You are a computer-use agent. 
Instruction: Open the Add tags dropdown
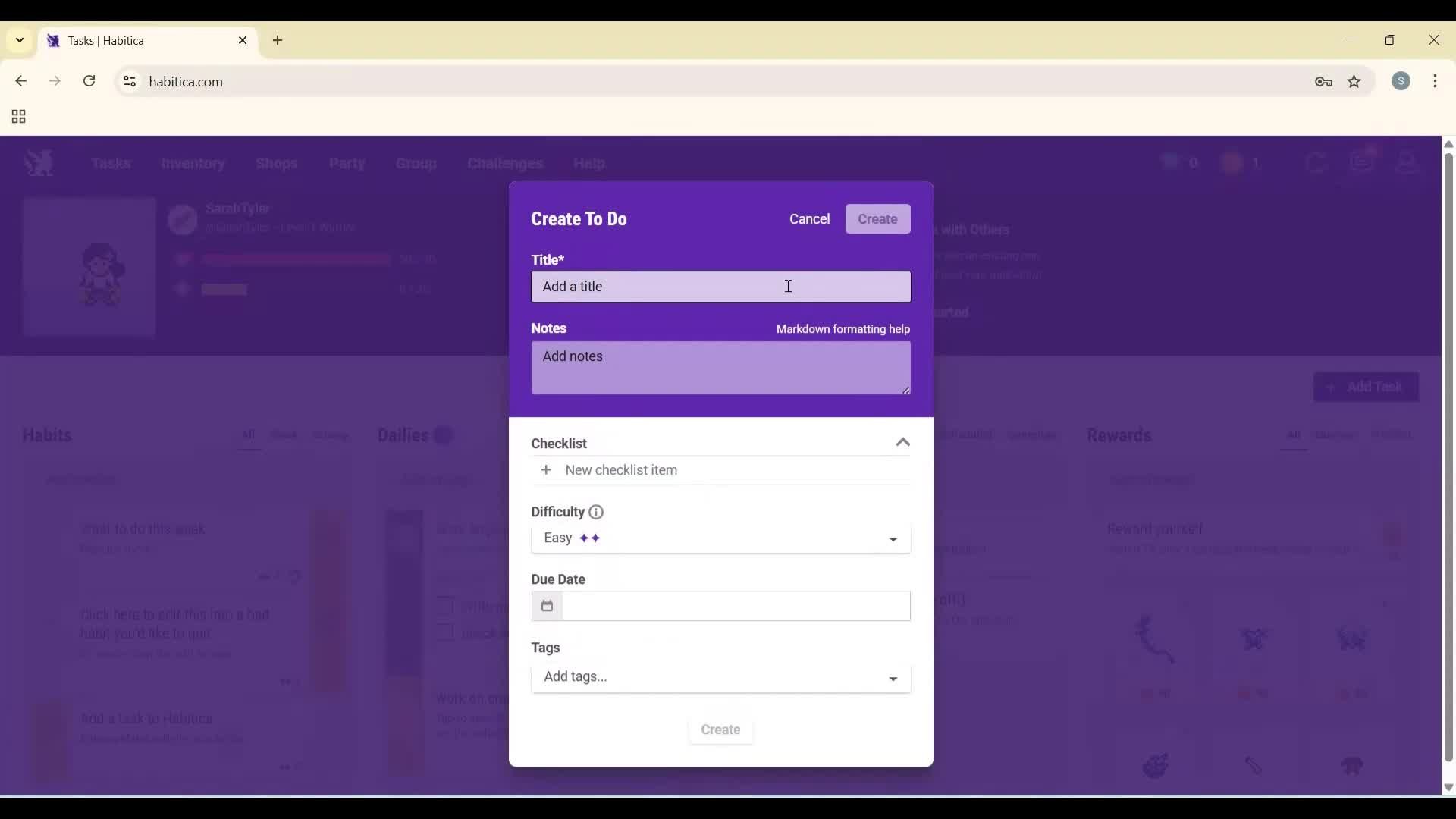(x=720, y=677)
